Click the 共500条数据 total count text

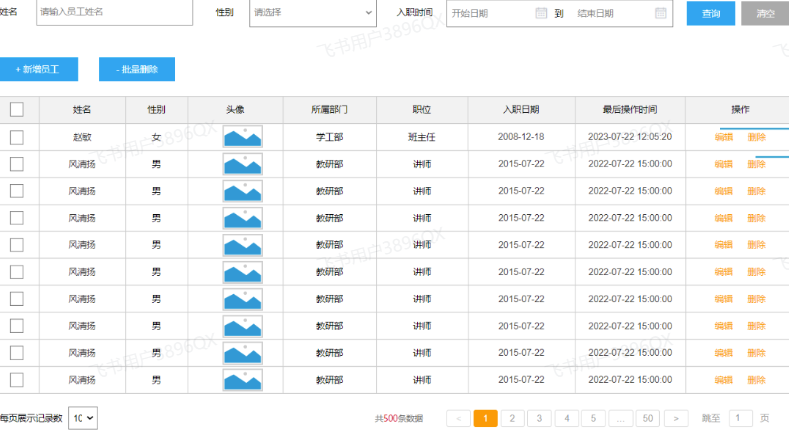399,418
